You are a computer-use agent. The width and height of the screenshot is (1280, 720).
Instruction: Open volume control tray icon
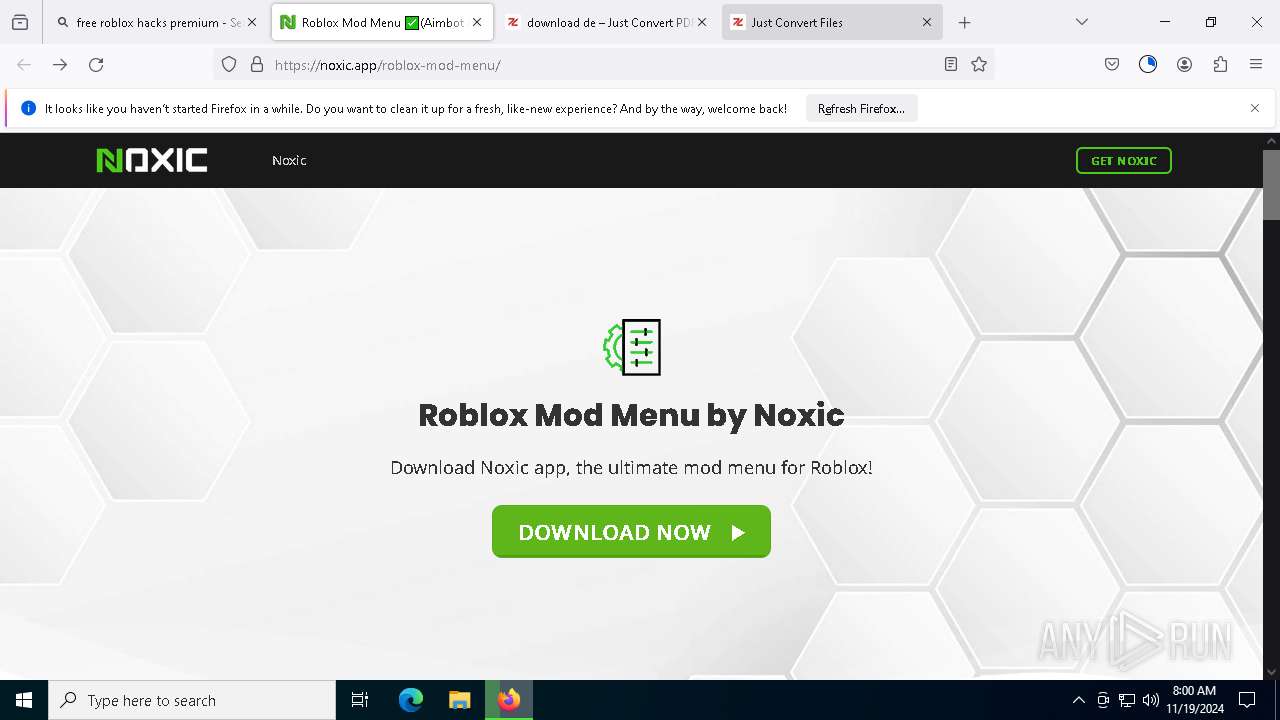[1151, 700]
